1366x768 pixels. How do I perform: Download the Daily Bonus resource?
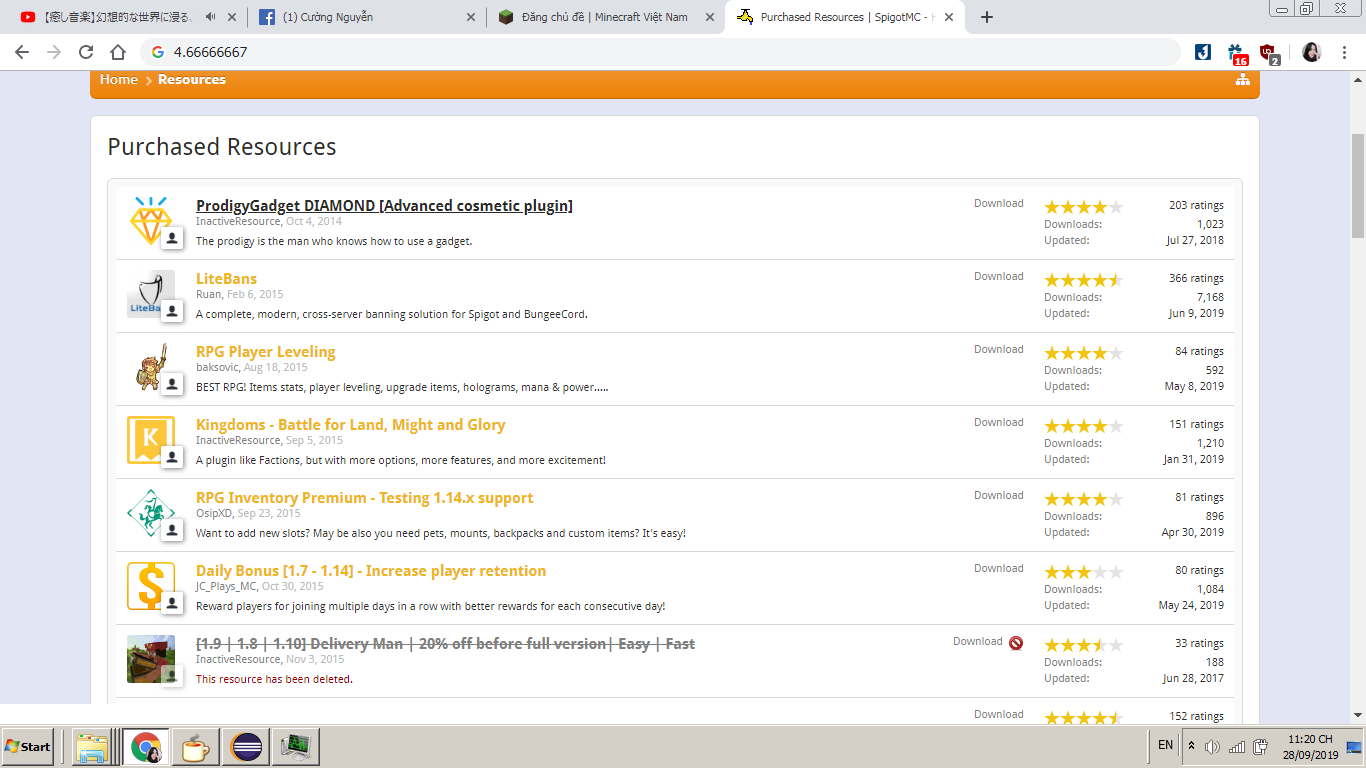coord(999,568)
